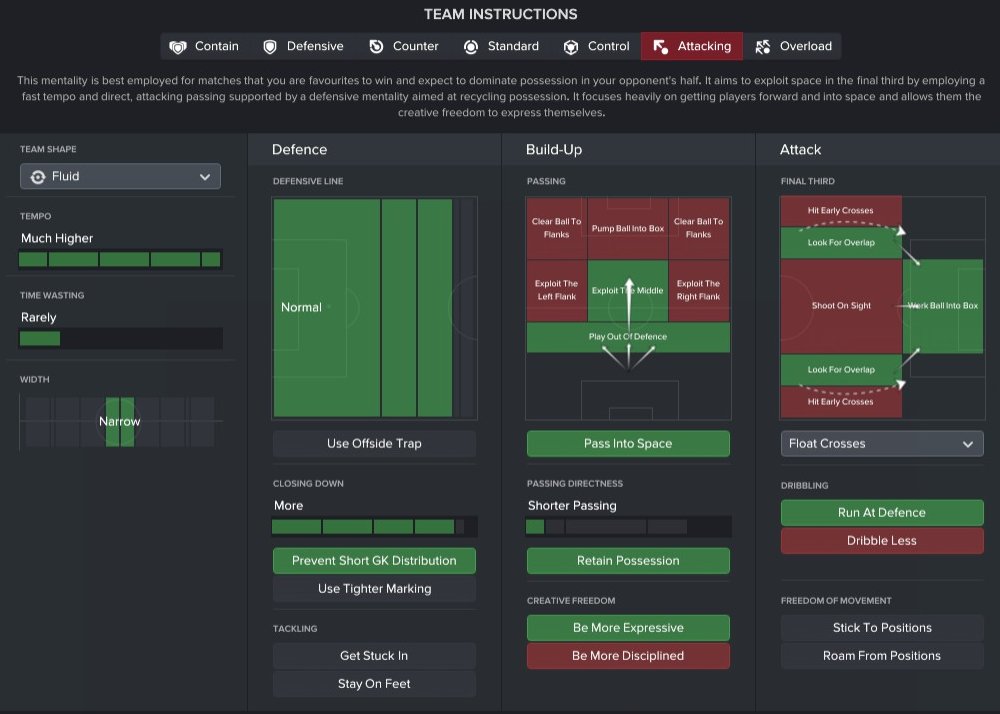Expand the Fluid dropdown chevron

coord(205,177)
